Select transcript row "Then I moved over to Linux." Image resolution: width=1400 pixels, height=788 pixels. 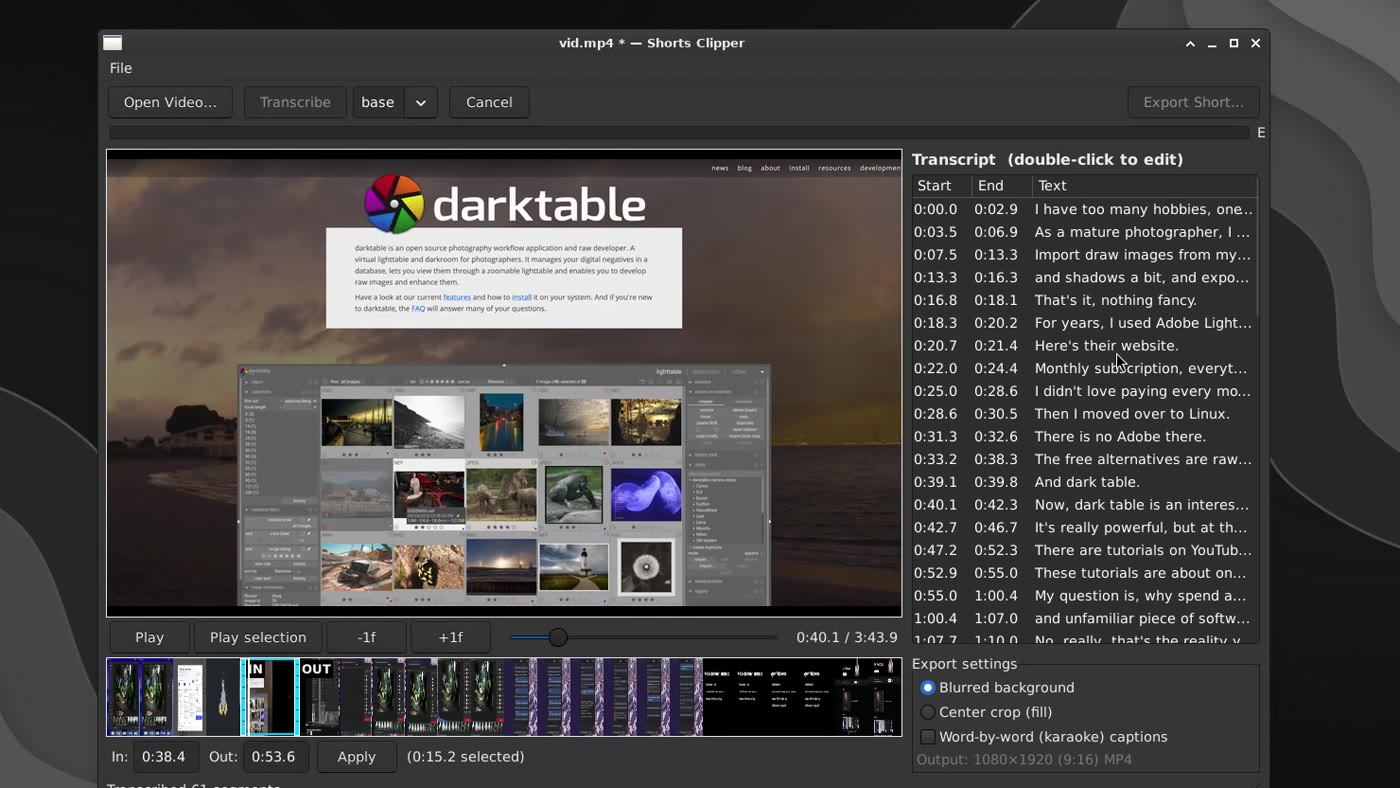click(1083, 414)
